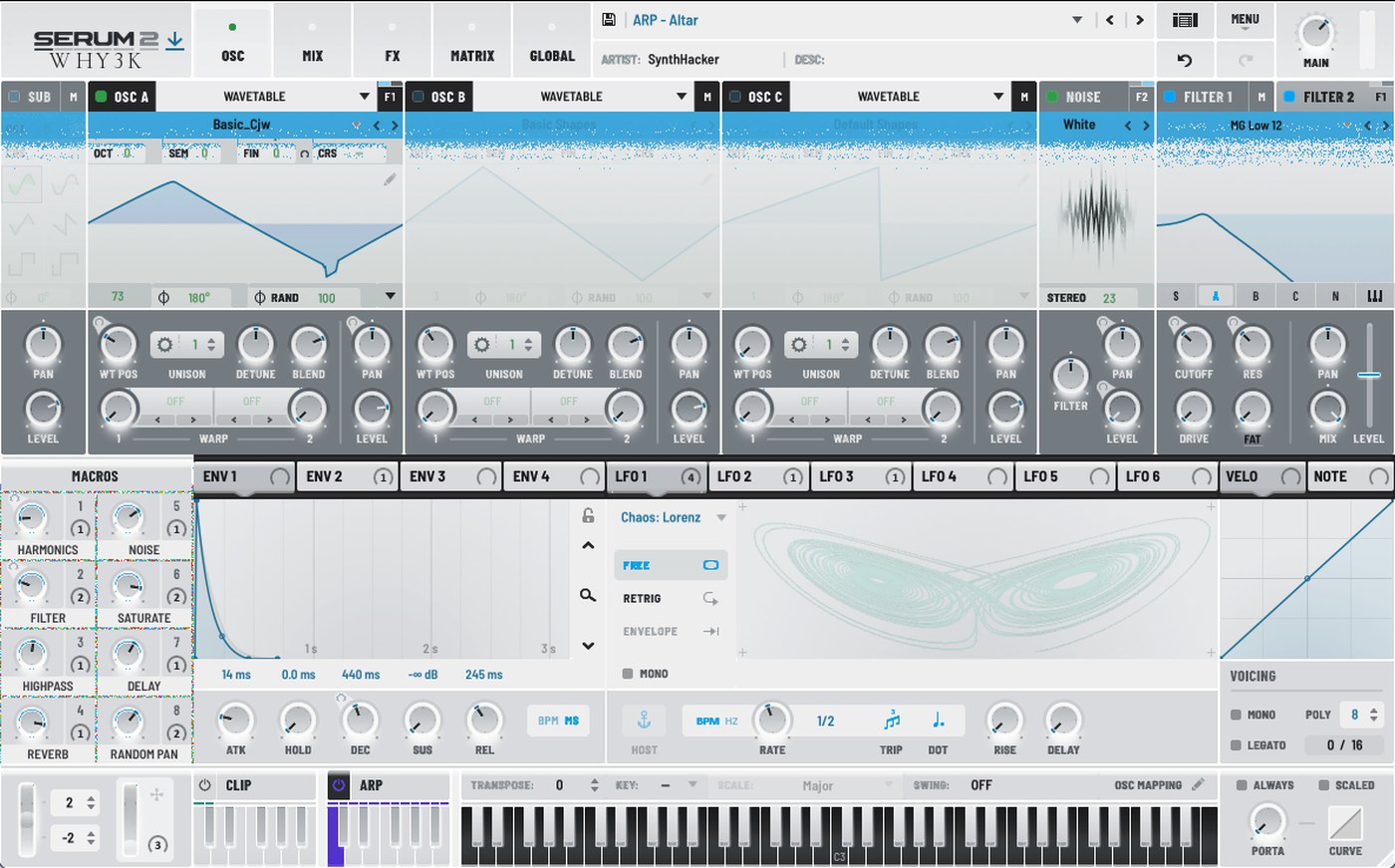The height and width of the screenshot is (868, 1395).
Task: Click the HARMONICS macro knob
Action: pyautogui.click(x=31, y=519)
